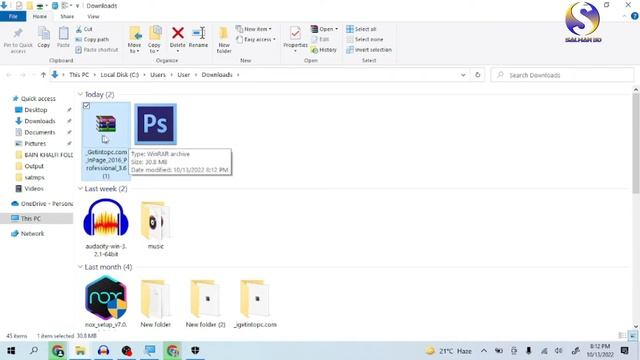Select Videos in navigation pane

coord(33,189)
